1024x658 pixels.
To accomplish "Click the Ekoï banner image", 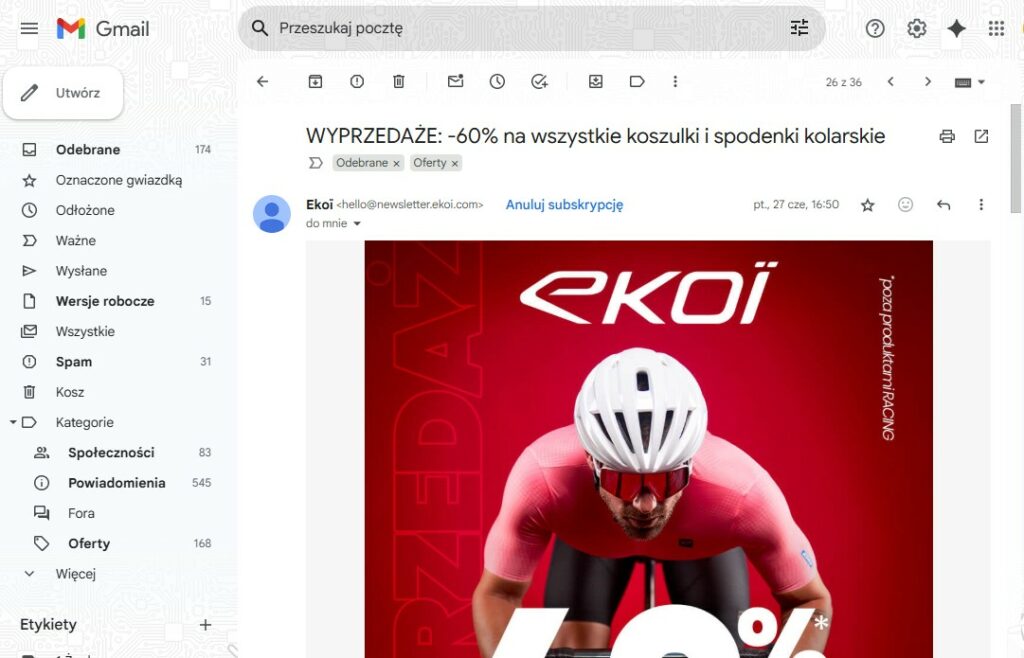I will pos(648,449).
